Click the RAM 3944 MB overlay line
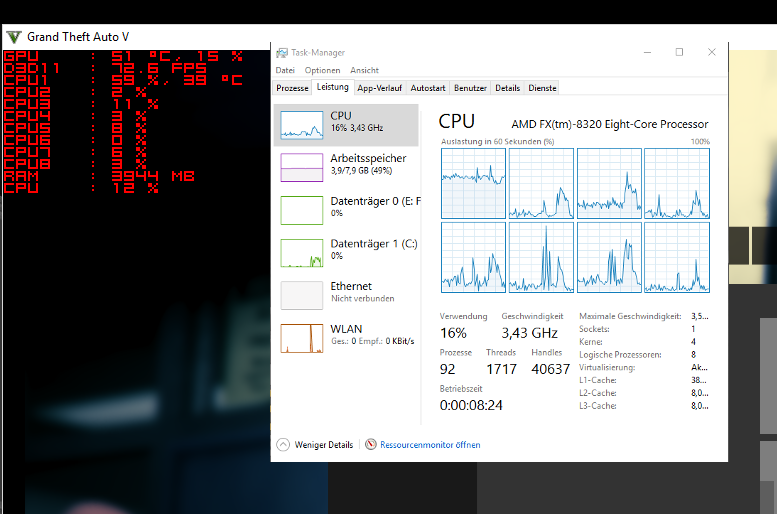This screenshot has width=777, height=514. (99, 176)
